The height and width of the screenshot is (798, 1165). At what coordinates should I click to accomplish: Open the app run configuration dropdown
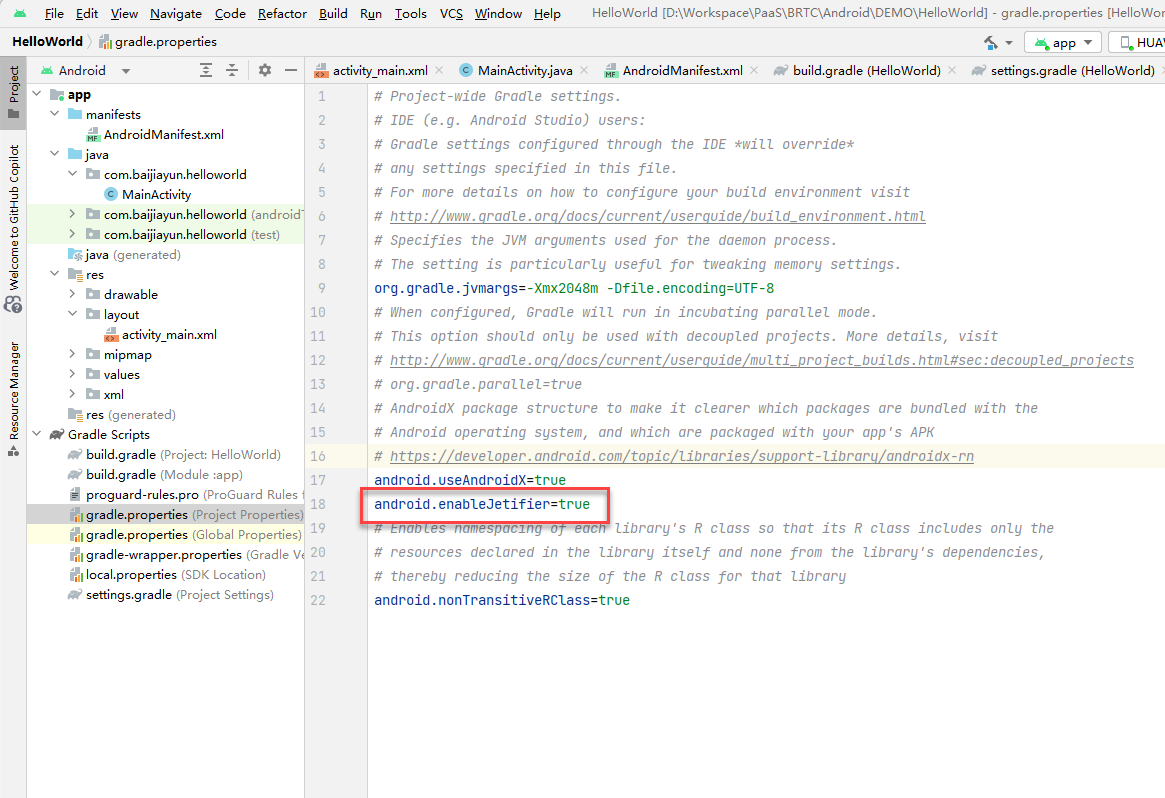1063,43
